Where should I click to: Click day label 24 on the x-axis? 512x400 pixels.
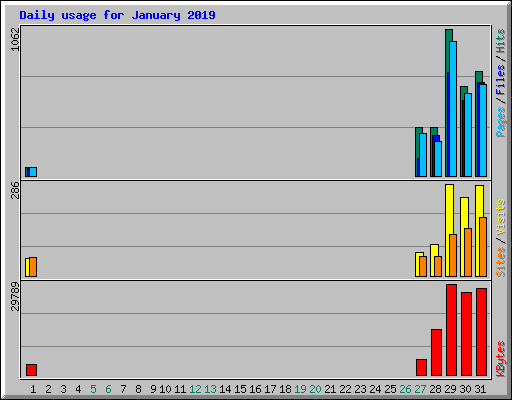coord(375,389)
